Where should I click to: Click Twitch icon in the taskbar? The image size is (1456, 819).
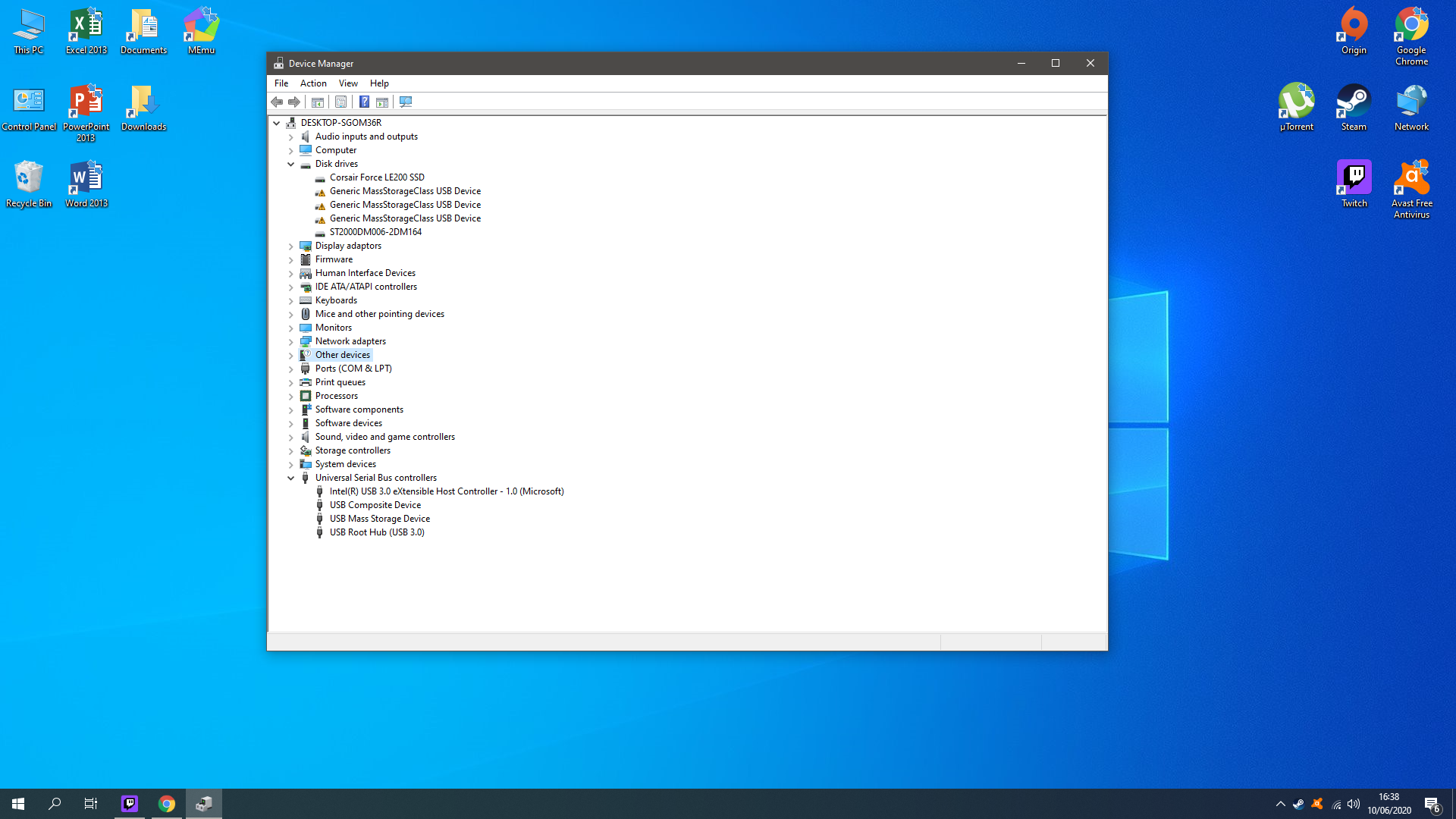[130, 803]
